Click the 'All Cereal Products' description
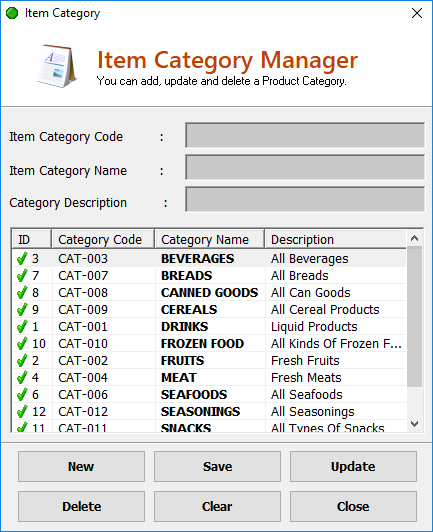Viewport: 433px width, 532px height. (325, 310)
